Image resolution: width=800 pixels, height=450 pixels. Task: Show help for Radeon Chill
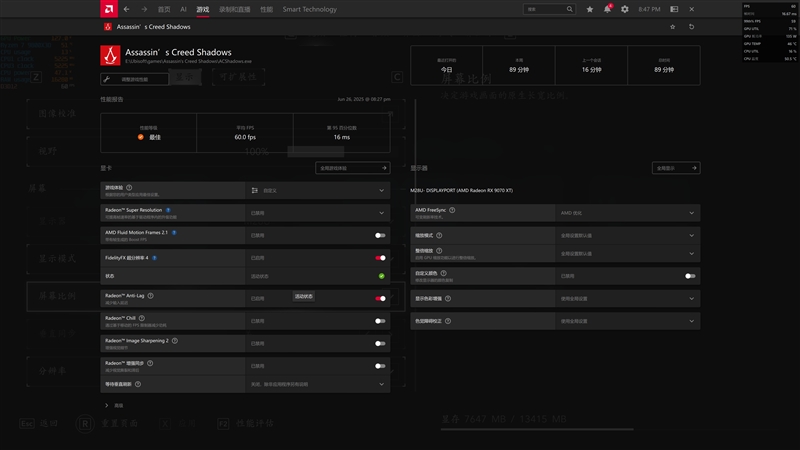[x=142, y=318]
